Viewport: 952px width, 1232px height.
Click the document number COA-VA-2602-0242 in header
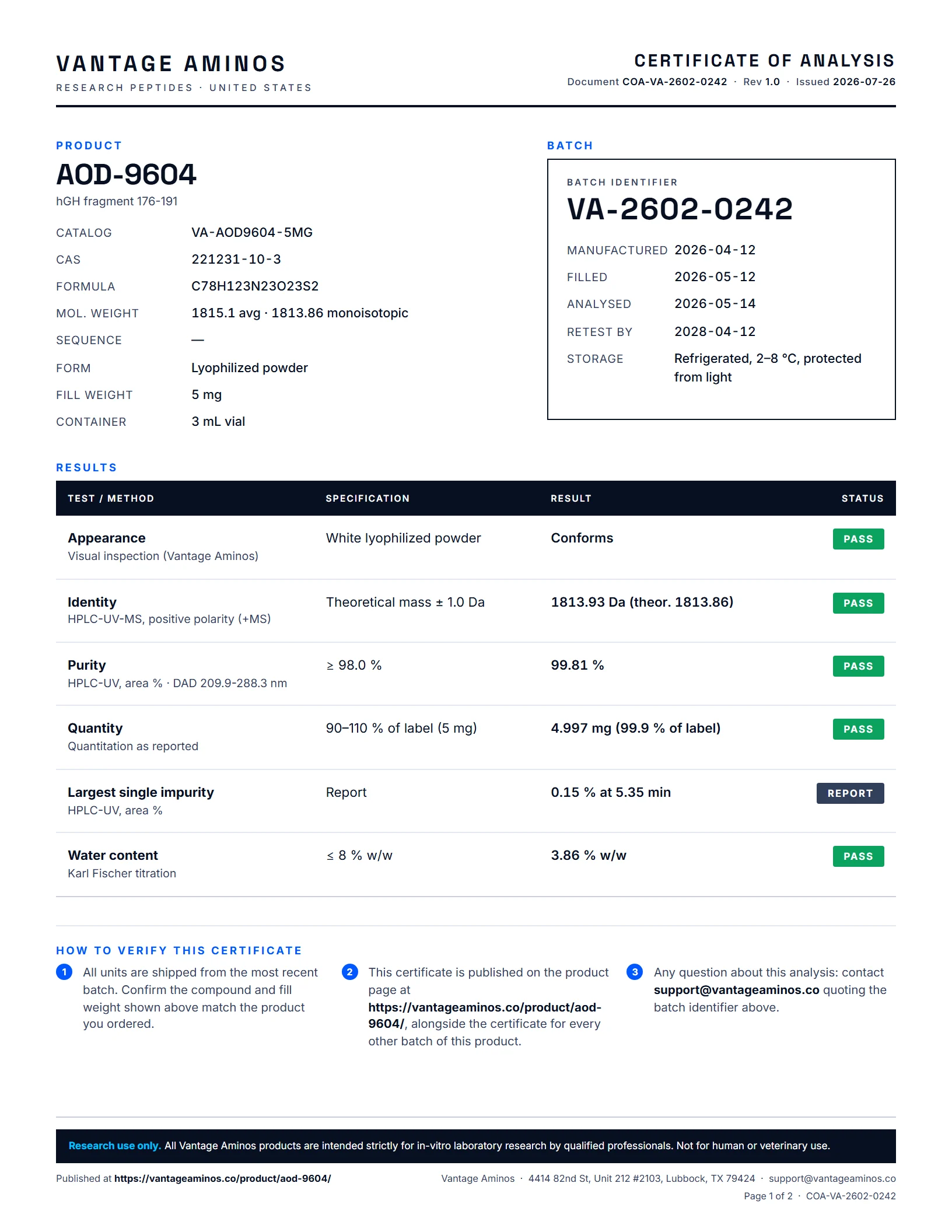tap(674, 82)
